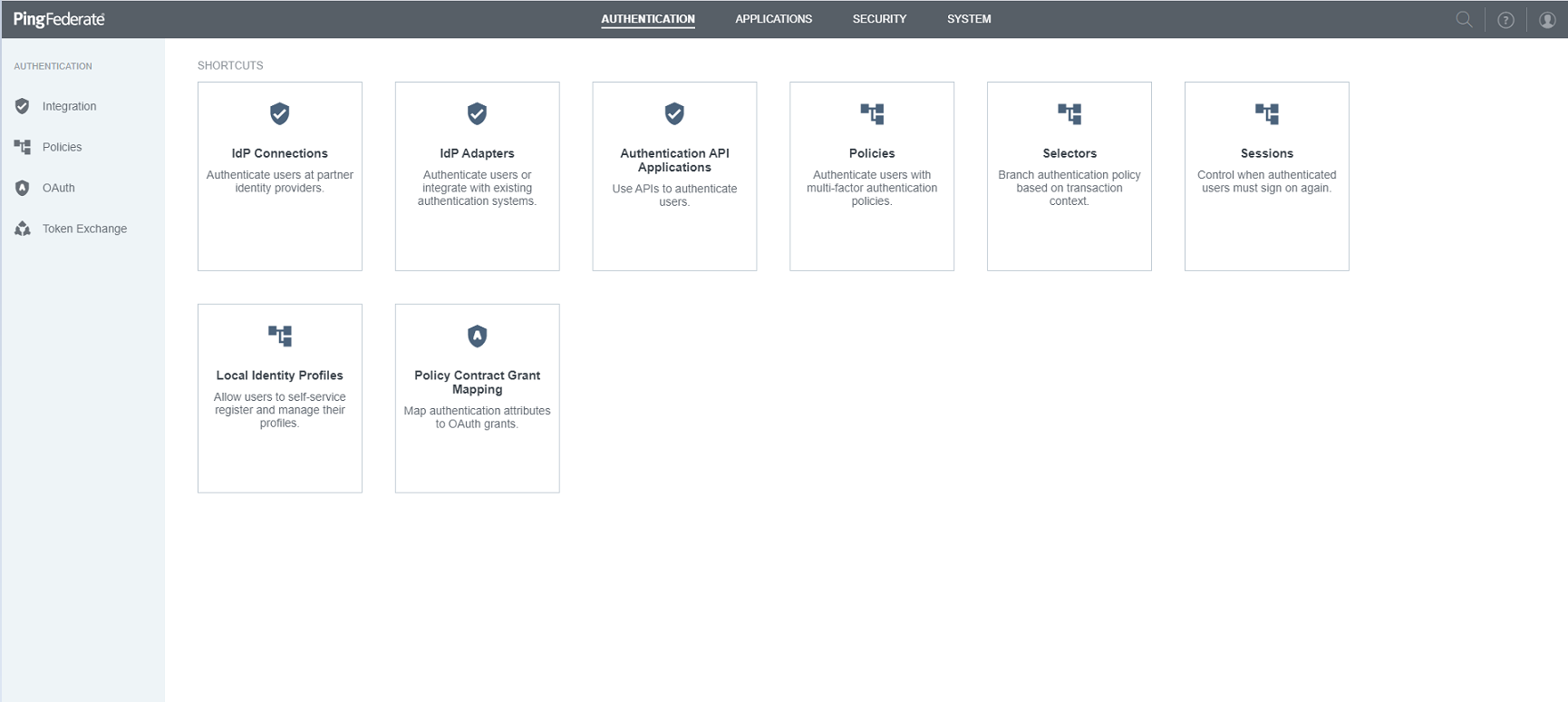Click the PingFederate logo

coord(59,19)
